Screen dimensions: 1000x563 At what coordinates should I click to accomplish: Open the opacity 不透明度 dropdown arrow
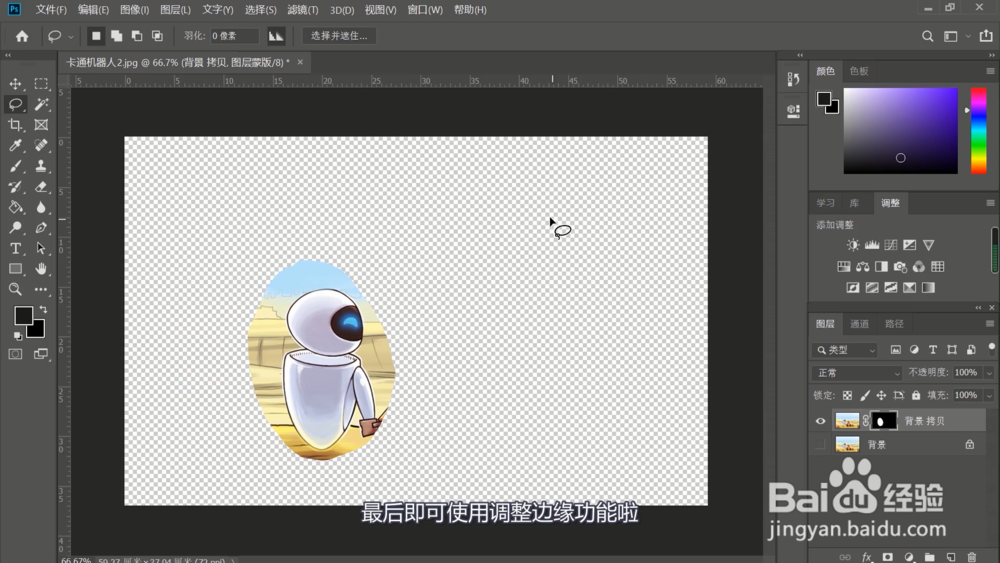coord(989,372)
